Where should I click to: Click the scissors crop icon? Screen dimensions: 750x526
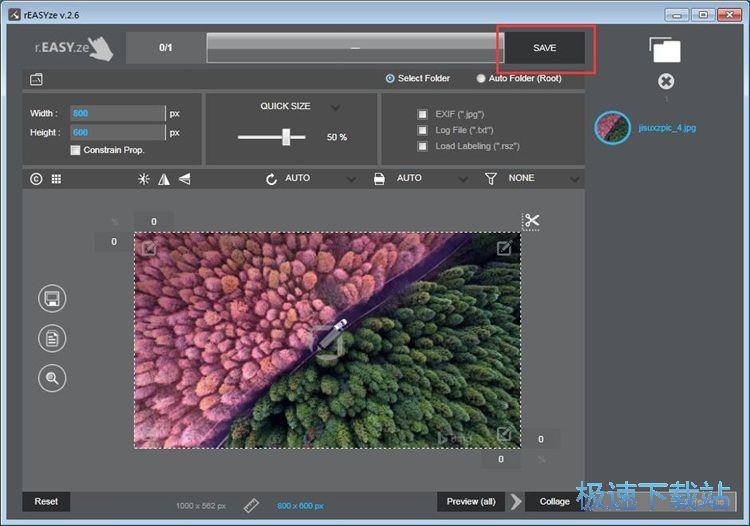pos(531,221)
